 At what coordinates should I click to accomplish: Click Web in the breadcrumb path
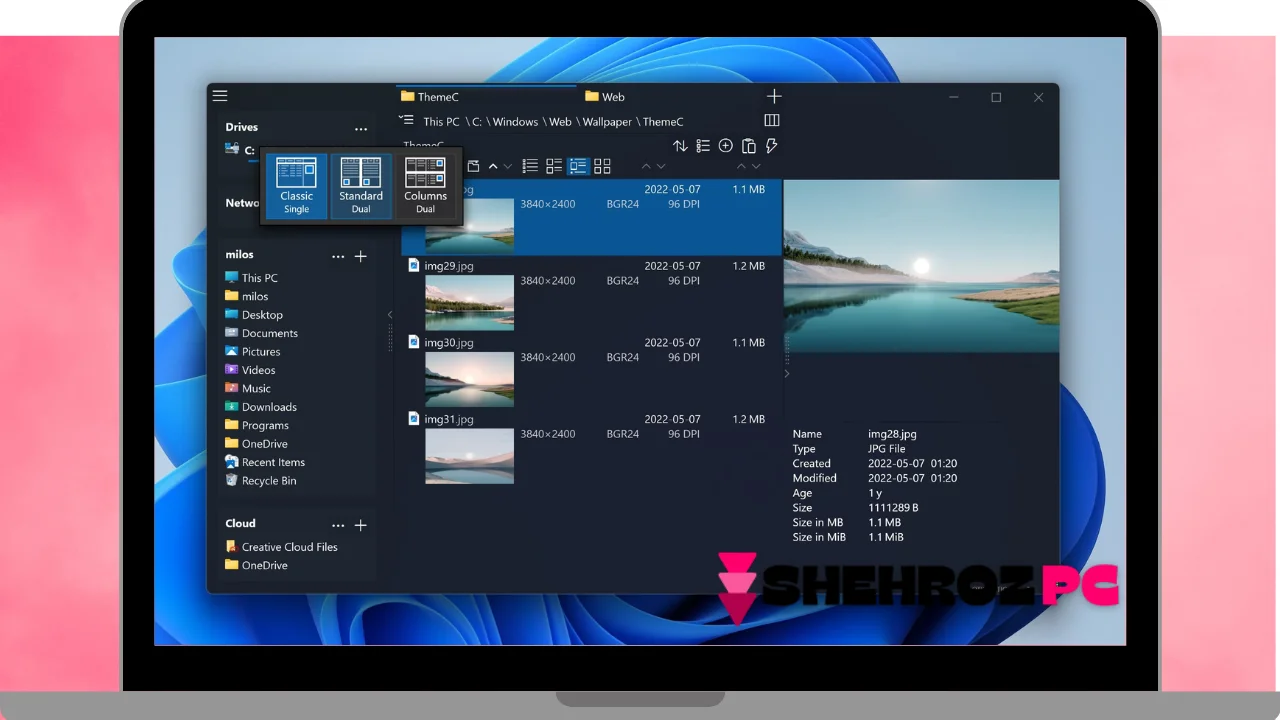pyautogui.click(x=560, y=122)
